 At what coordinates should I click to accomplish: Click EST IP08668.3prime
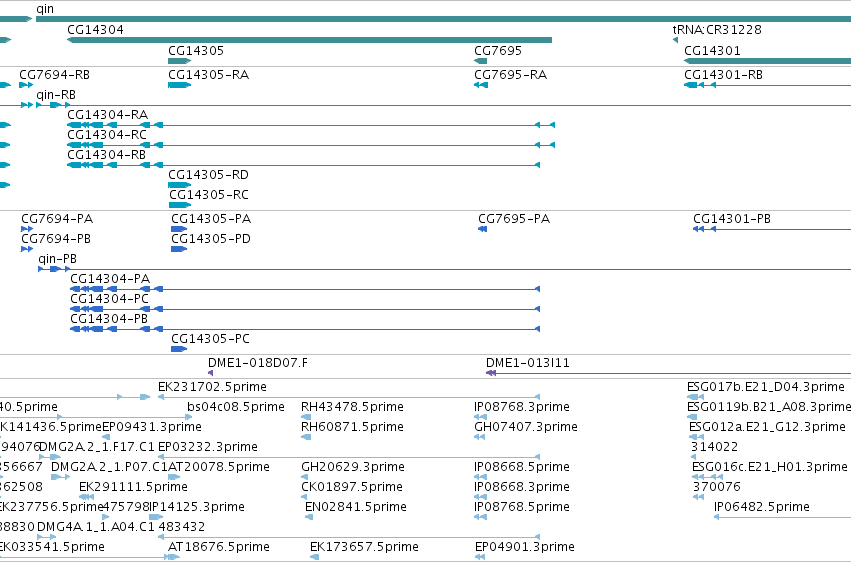pyautogui.click(x=522, y=487)
